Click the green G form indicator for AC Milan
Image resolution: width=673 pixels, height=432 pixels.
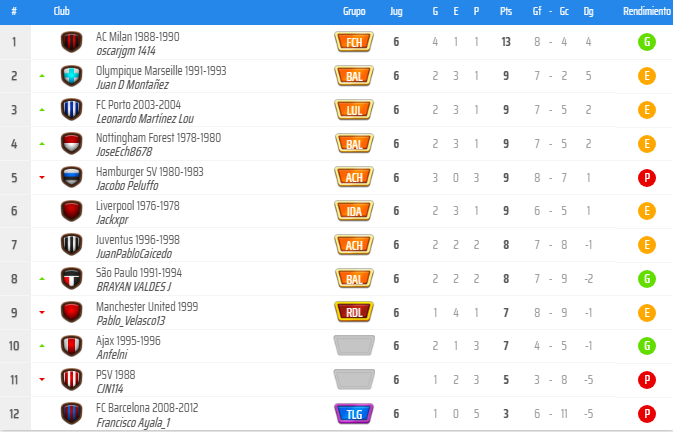tap(647, 42)
